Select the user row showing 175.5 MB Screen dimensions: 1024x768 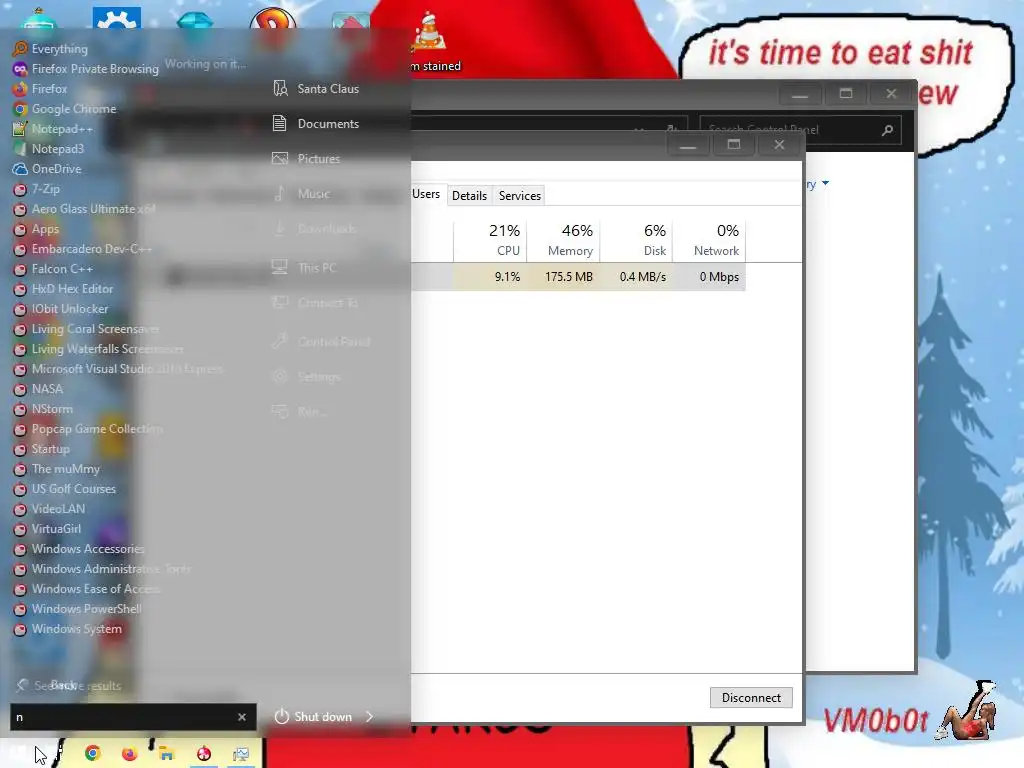coord(579,277)
